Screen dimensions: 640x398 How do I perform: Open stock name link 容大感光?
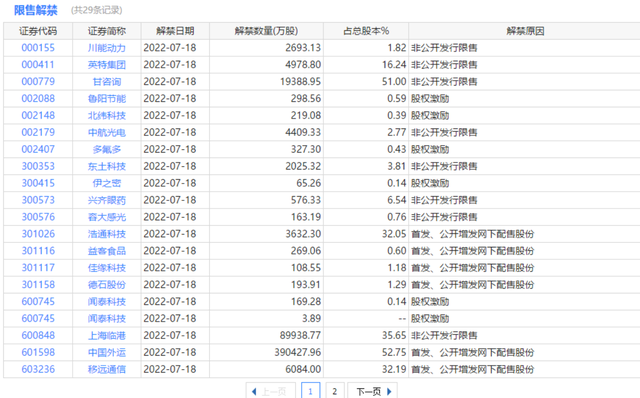tap(107, 217)
